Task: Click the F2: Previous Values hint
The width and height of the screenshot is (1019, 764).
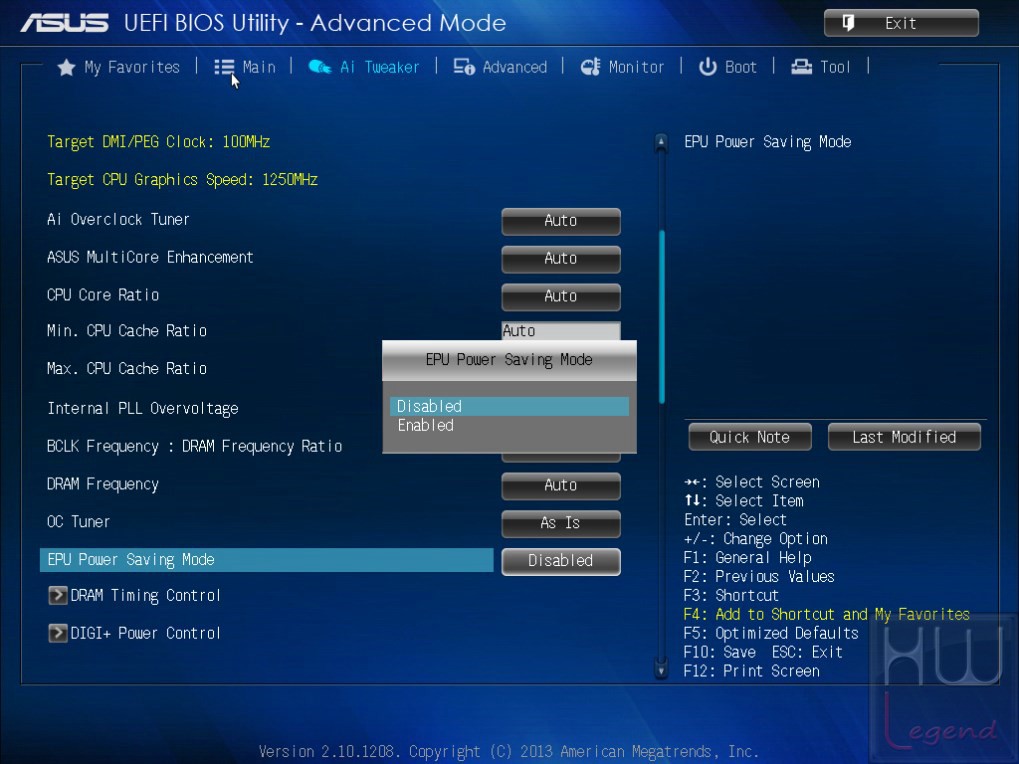Action: click(759, 577)
